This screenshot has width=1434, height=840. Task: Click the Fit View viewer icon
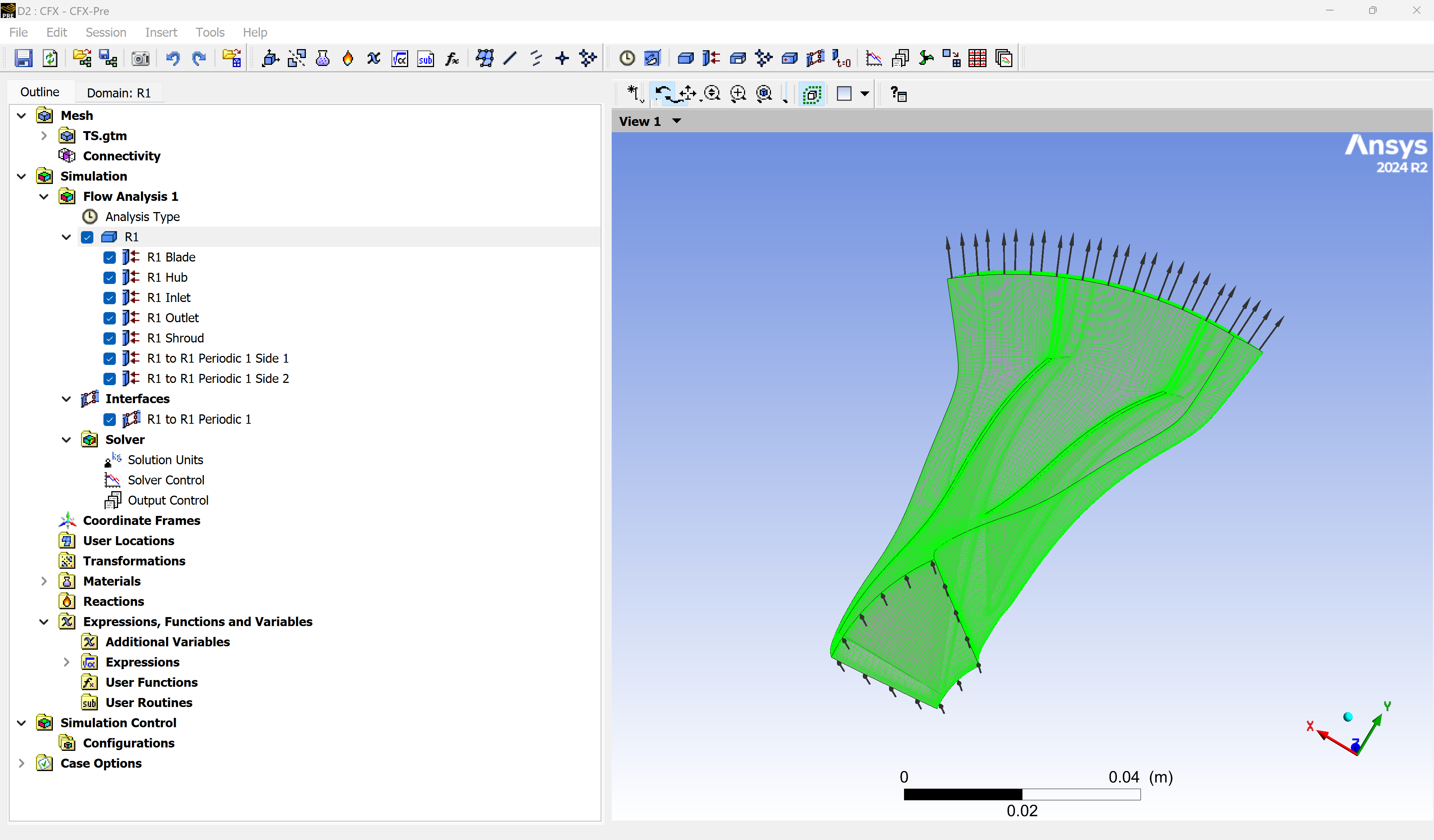764,93
